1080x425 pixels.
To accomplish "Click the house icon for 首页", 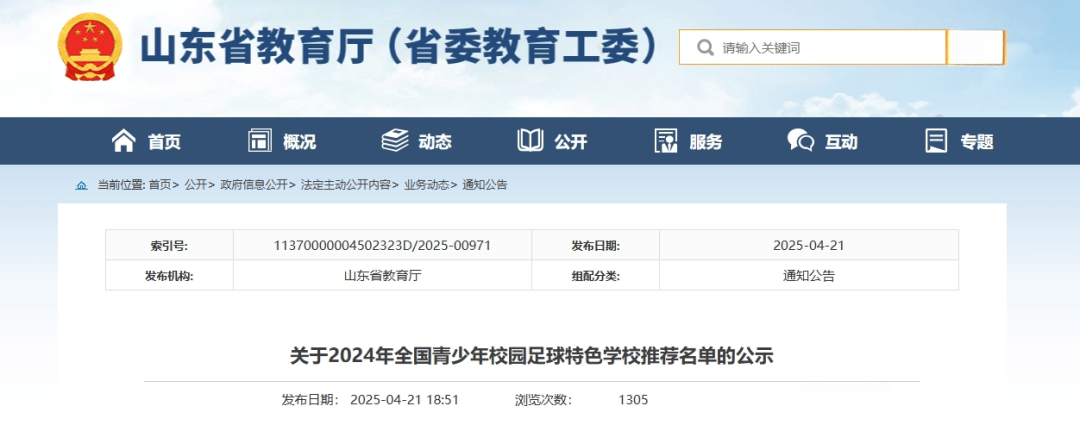I will 124,141.
